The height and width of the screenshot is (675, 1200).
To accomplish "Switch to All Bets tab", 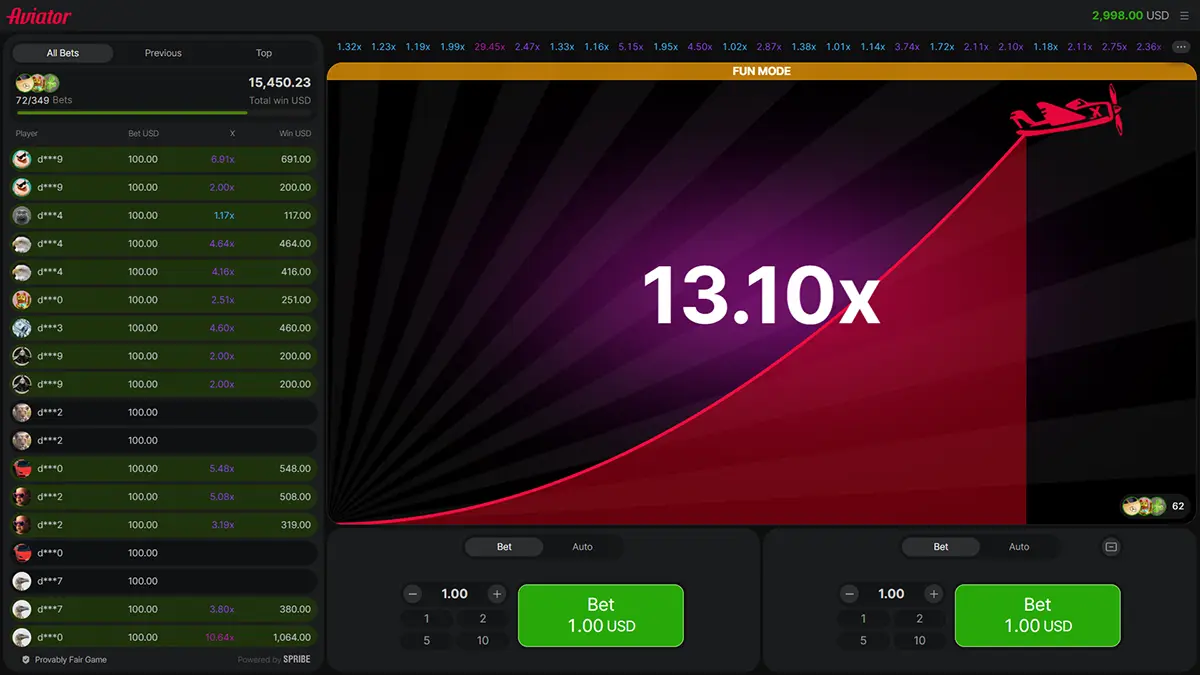I will coord(62,53).
